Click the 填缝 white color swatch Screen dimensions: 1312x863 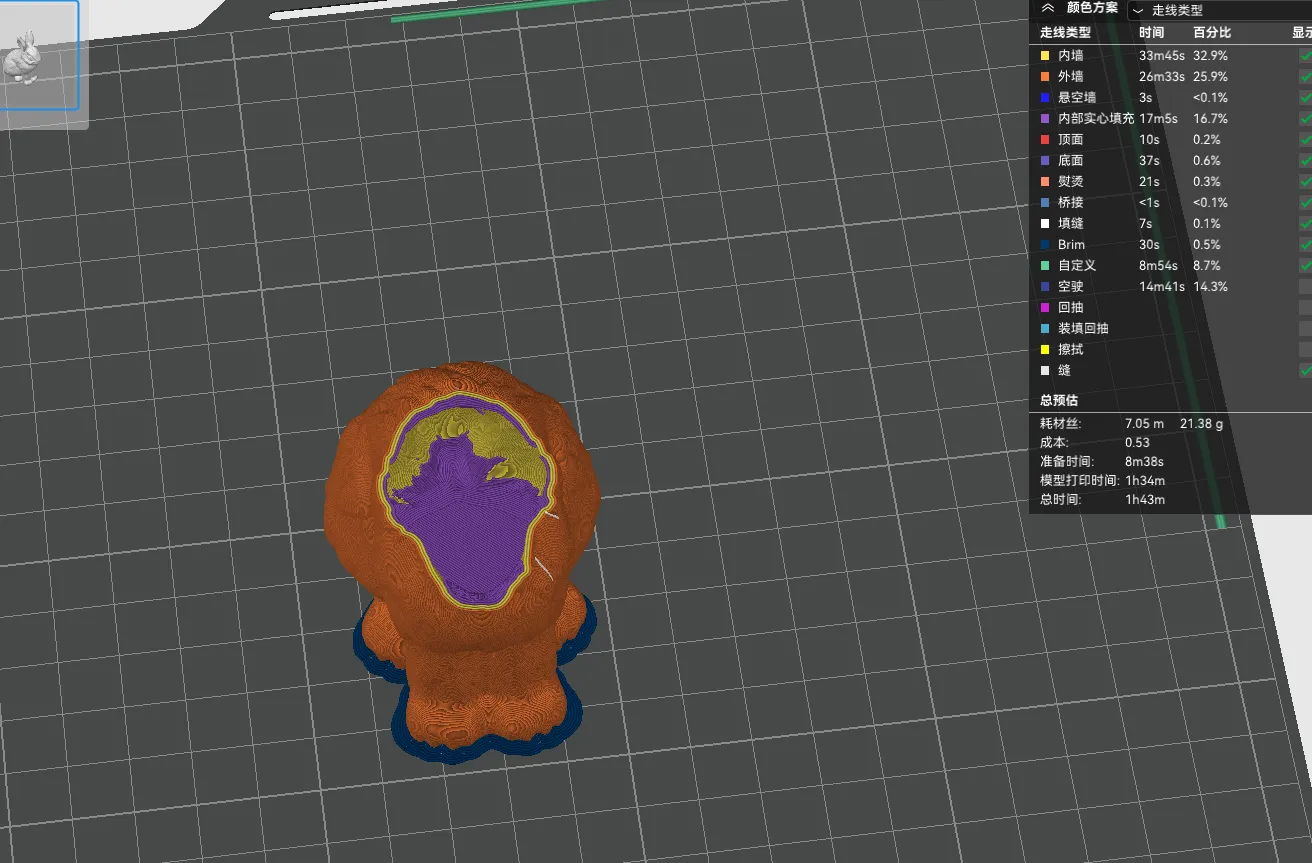point(1046,224)
